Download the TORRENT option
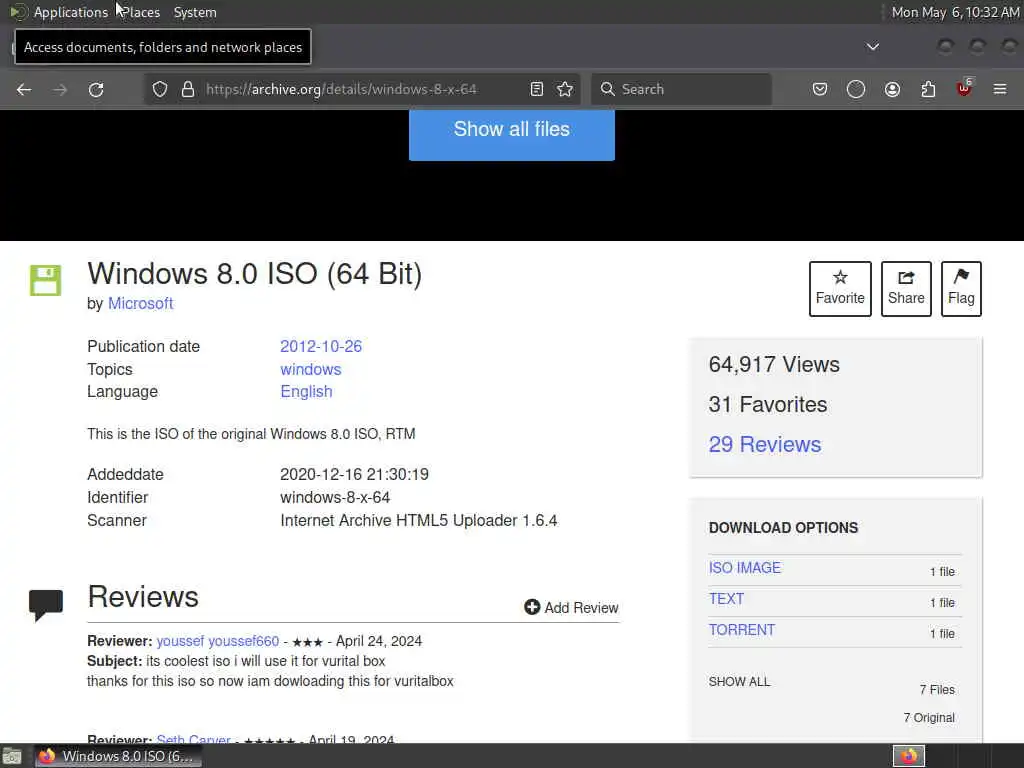Image resolution: width=1024 pixels, height=768 pixels. point(742,630)
